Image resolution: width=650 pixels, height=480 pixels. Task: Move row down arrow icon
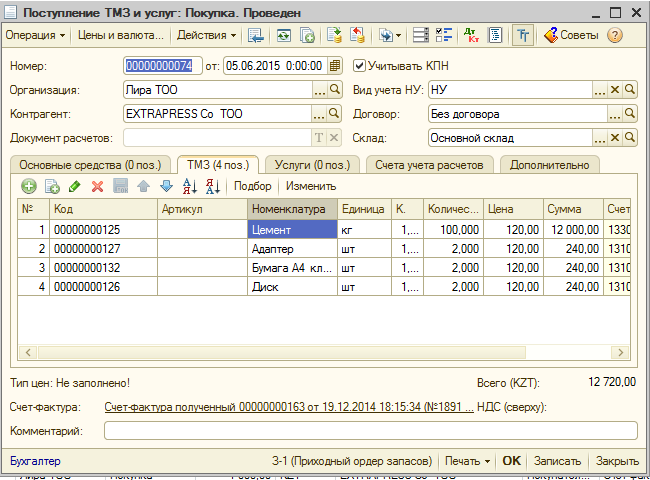pos(166,186)
